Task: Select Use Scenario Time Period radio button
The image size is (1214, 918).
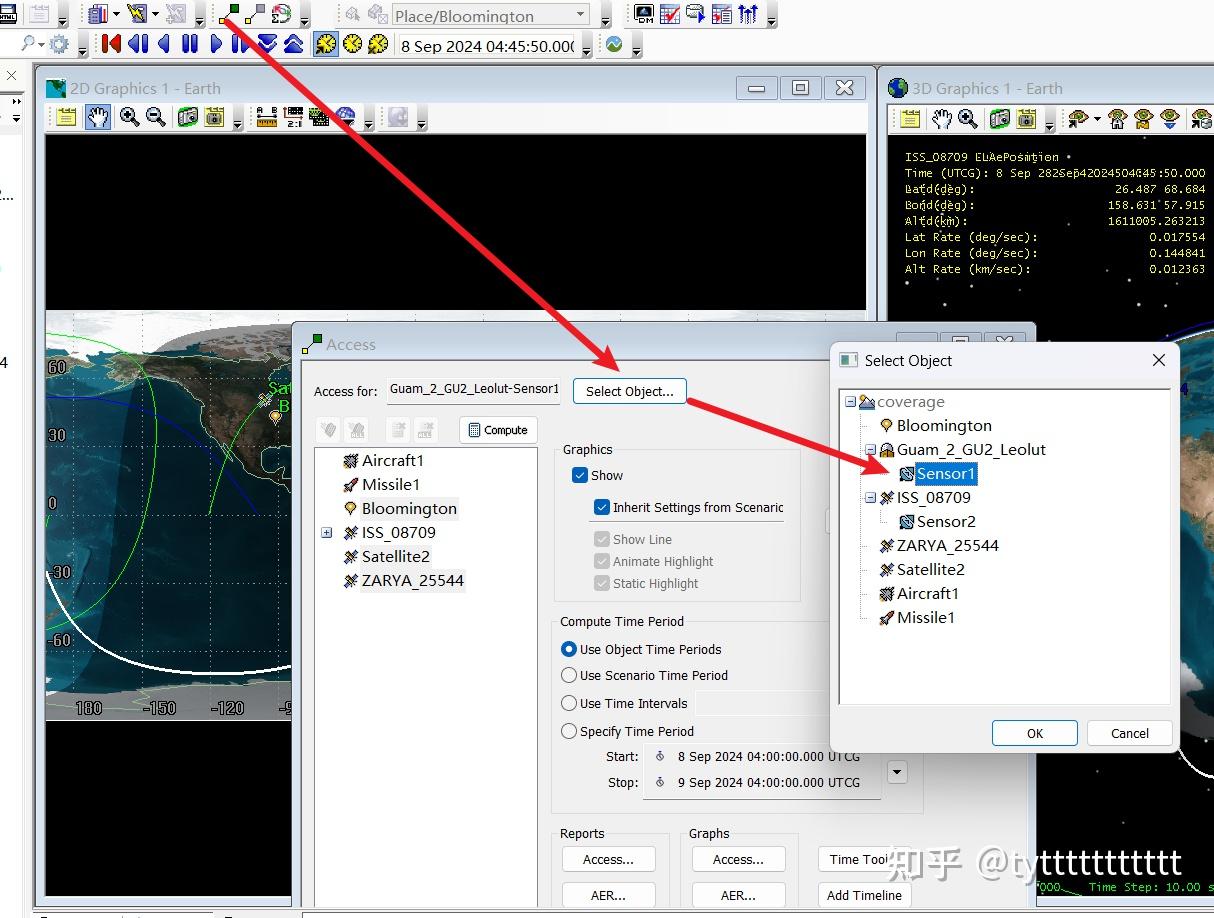Action: (x=569, y=675)
